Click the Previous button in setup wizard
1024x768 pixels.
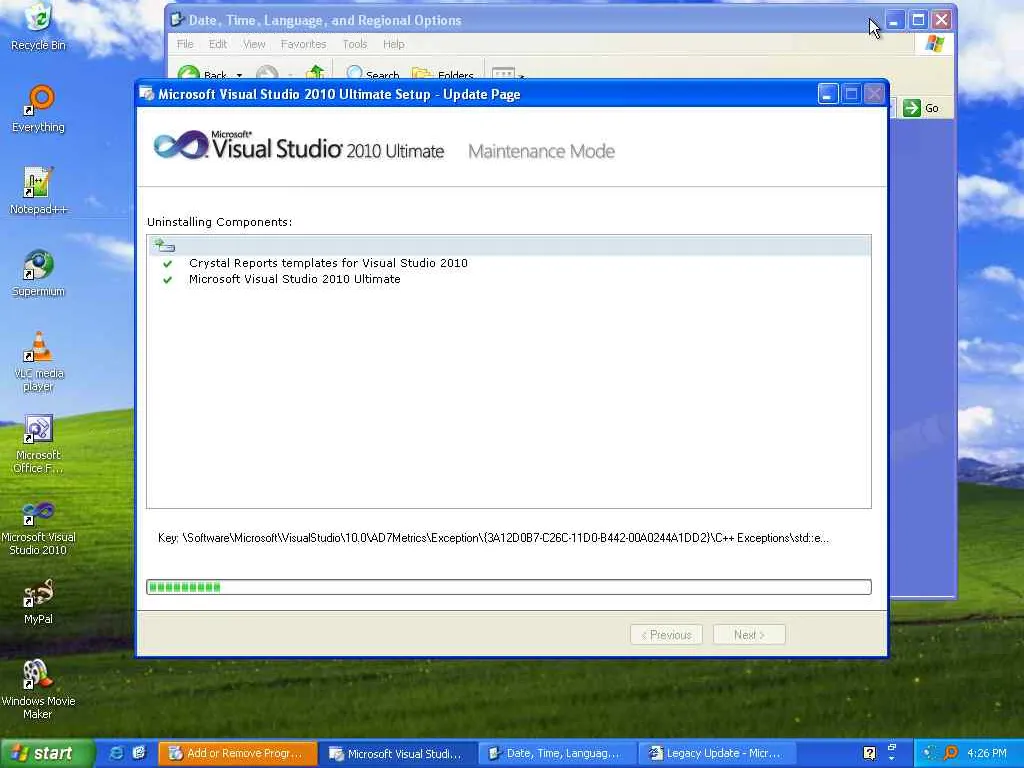(x=666, y=635)
